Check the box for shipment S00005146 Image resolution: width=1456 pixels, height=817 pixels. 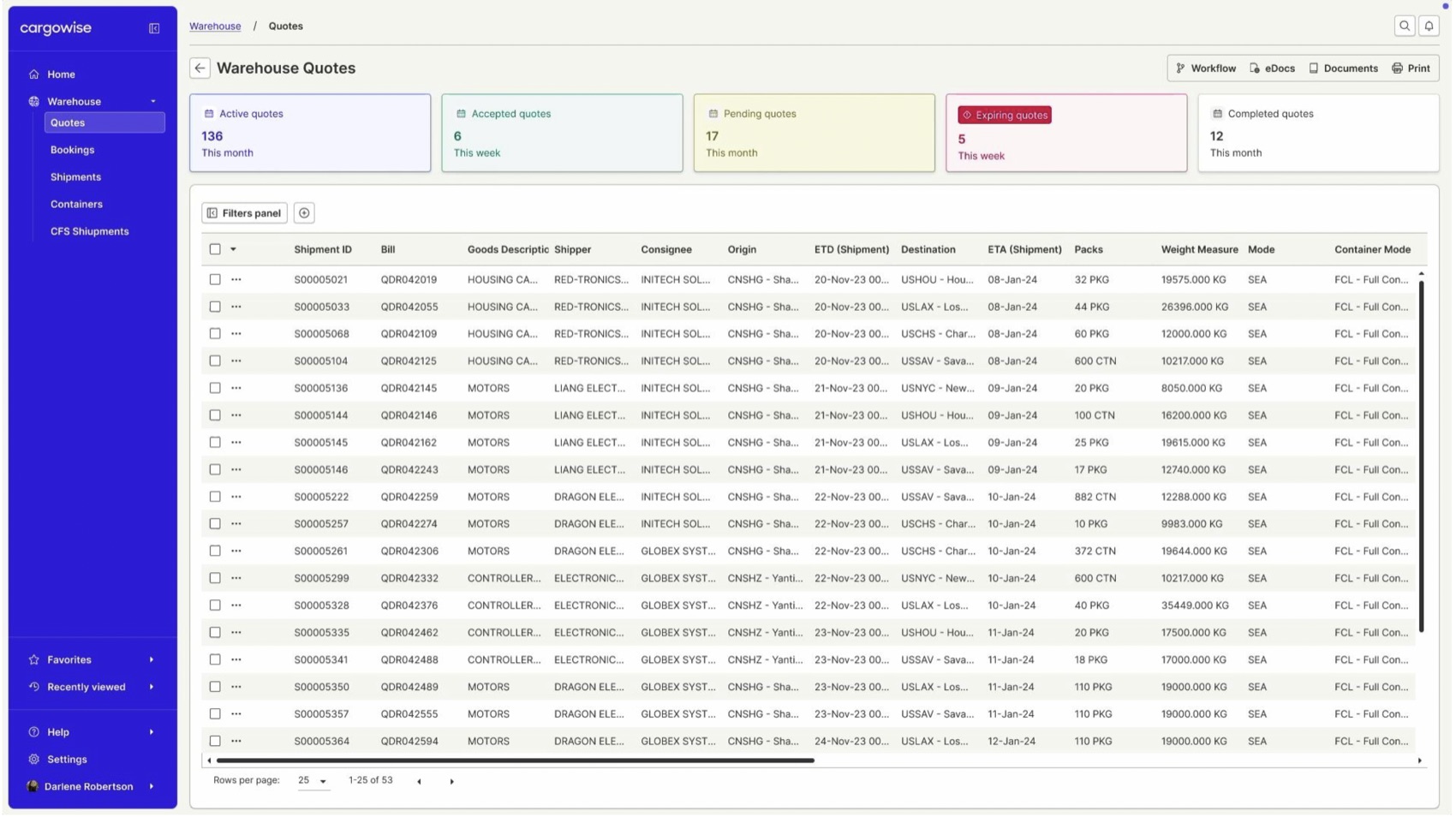(x=215, y=470)
